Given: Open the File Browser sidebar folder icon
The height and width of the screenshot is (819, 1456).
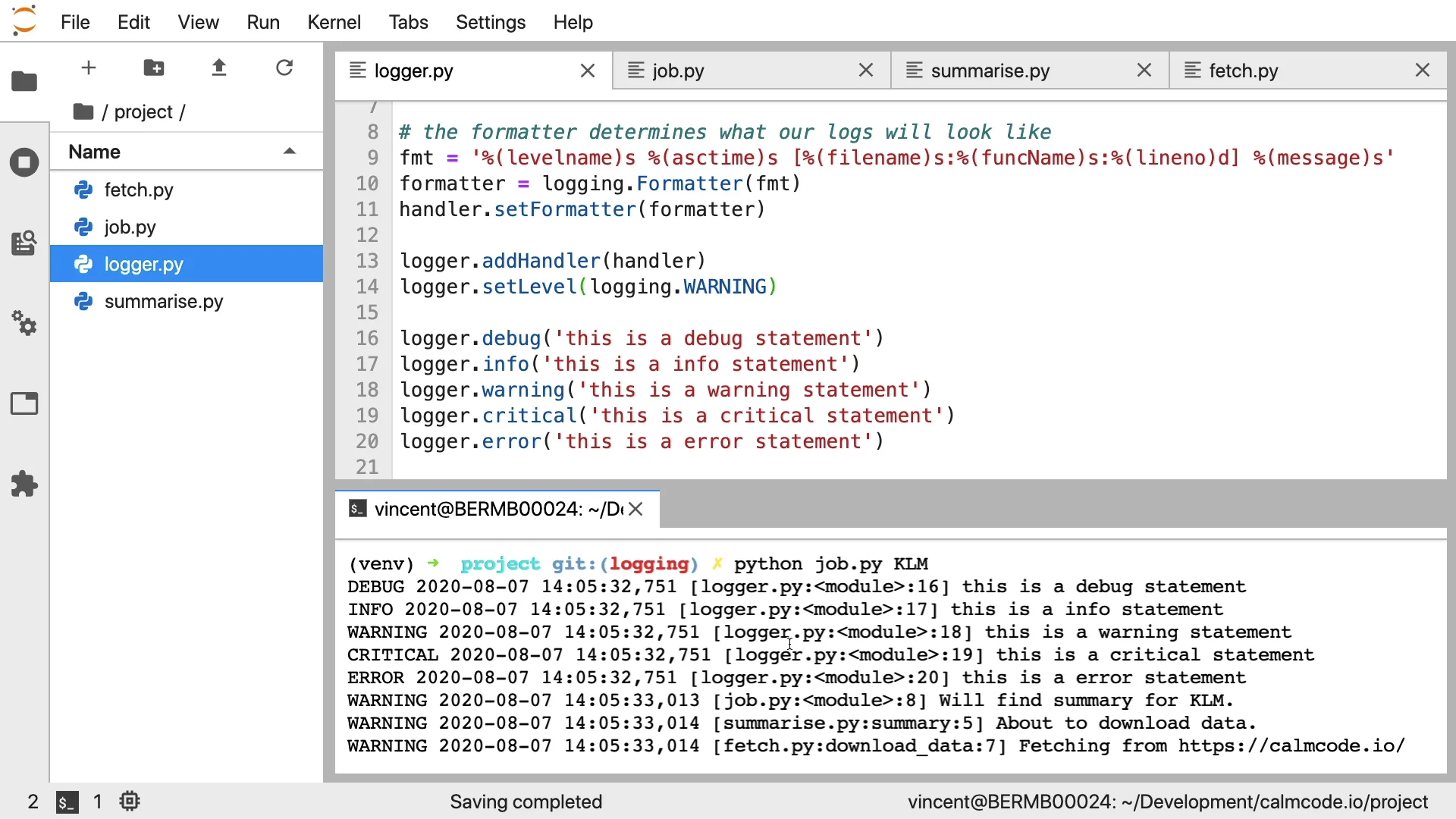Looking at the screenshot, I should pos(24,81).
